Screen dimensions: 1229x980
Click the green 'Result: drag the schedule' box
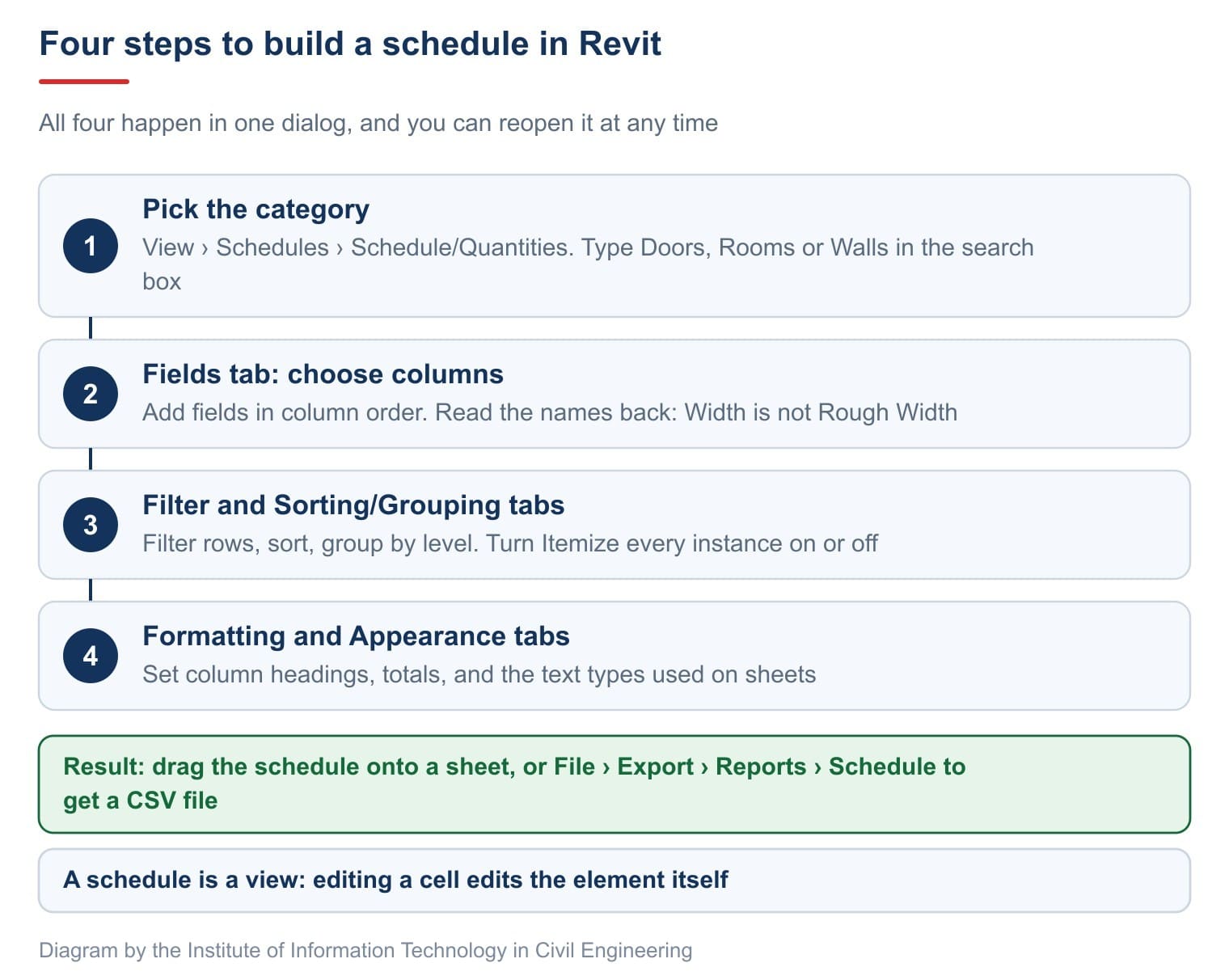coord(614,784)
